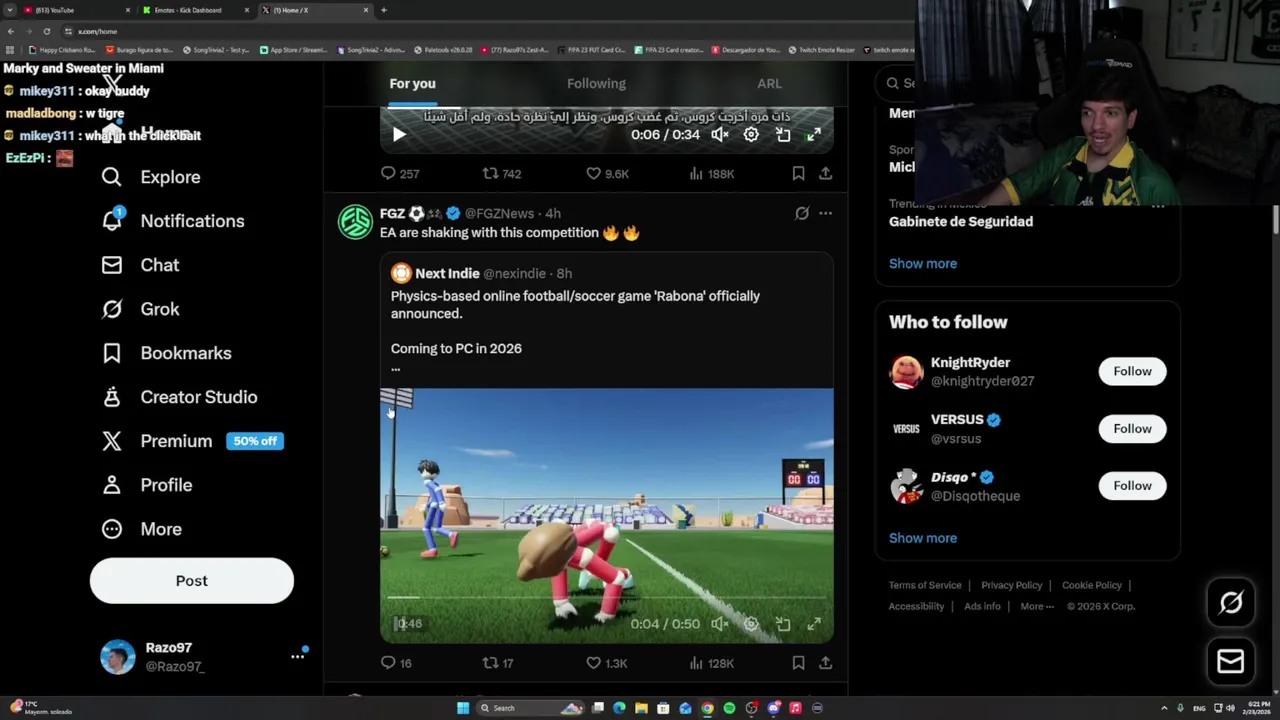Open More menu in X sidebar
The height and width of the screenshot is (720, 1280).
(141, 529)
